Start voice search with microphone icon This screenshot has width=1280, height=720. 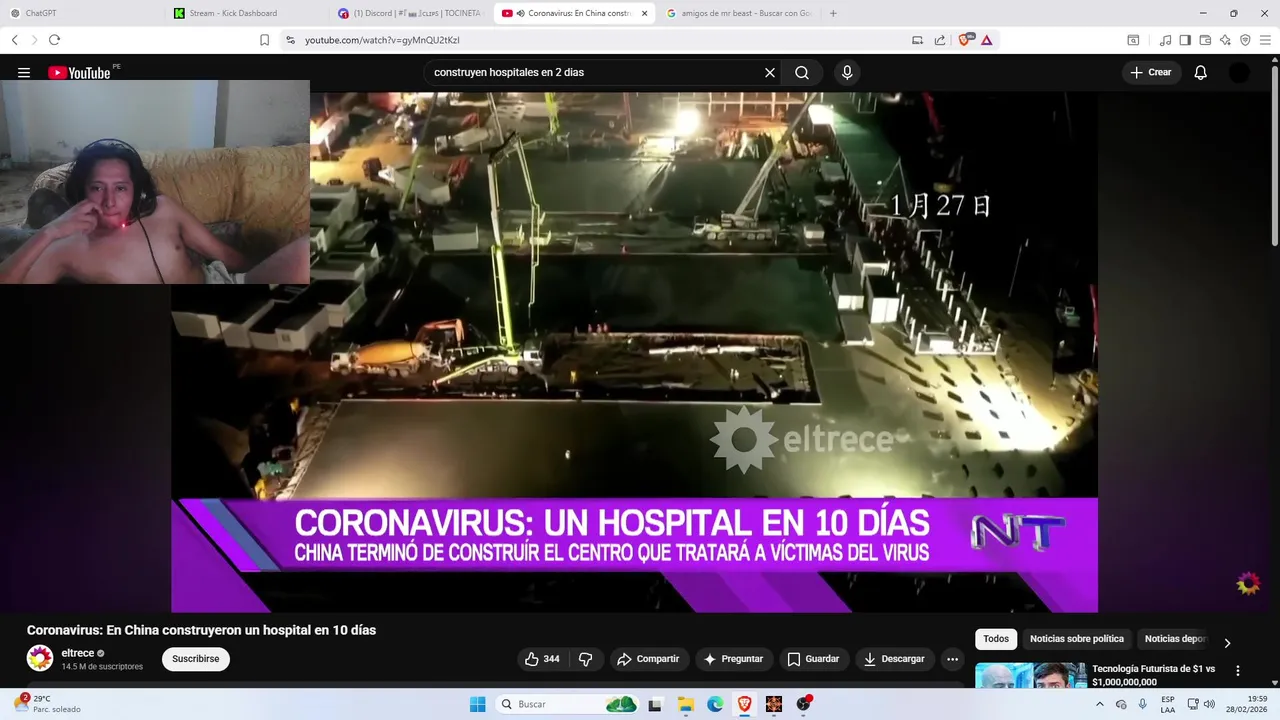847,73
